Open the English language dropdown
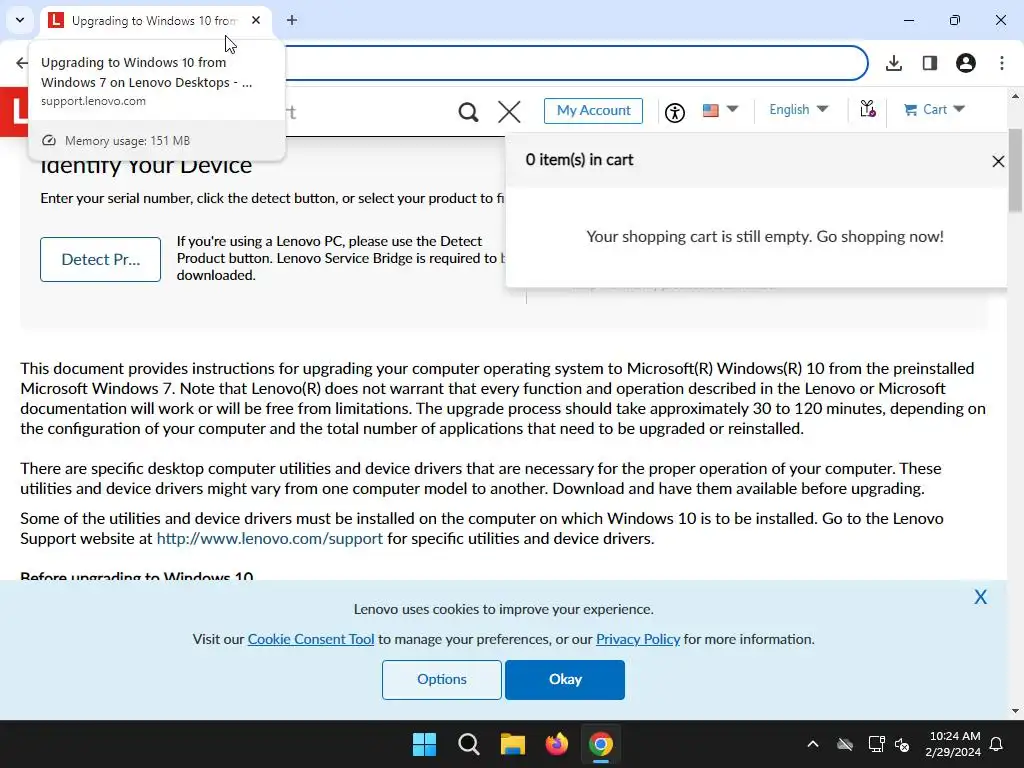Viewport: 1024px width, 768px height. (798, 110)
